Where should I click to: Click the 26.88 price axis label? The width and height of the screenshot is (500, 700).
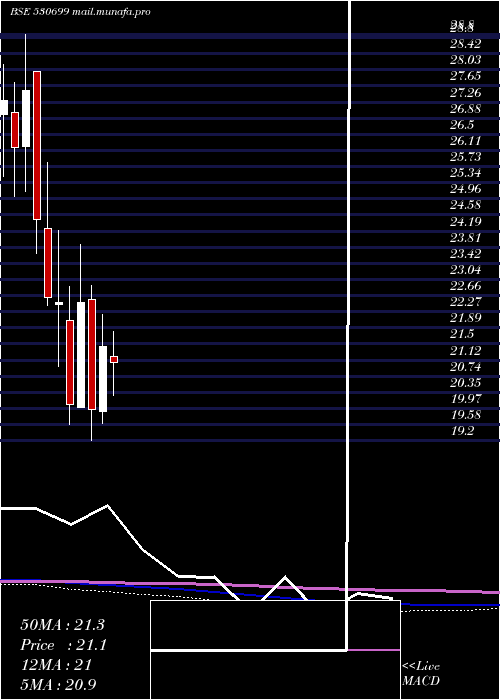466,109
